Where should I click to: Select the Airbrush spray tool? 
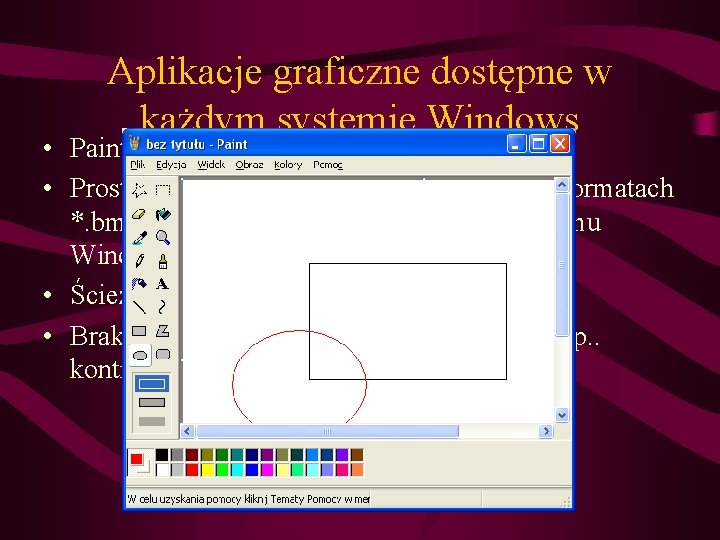[x=140, y=284]
